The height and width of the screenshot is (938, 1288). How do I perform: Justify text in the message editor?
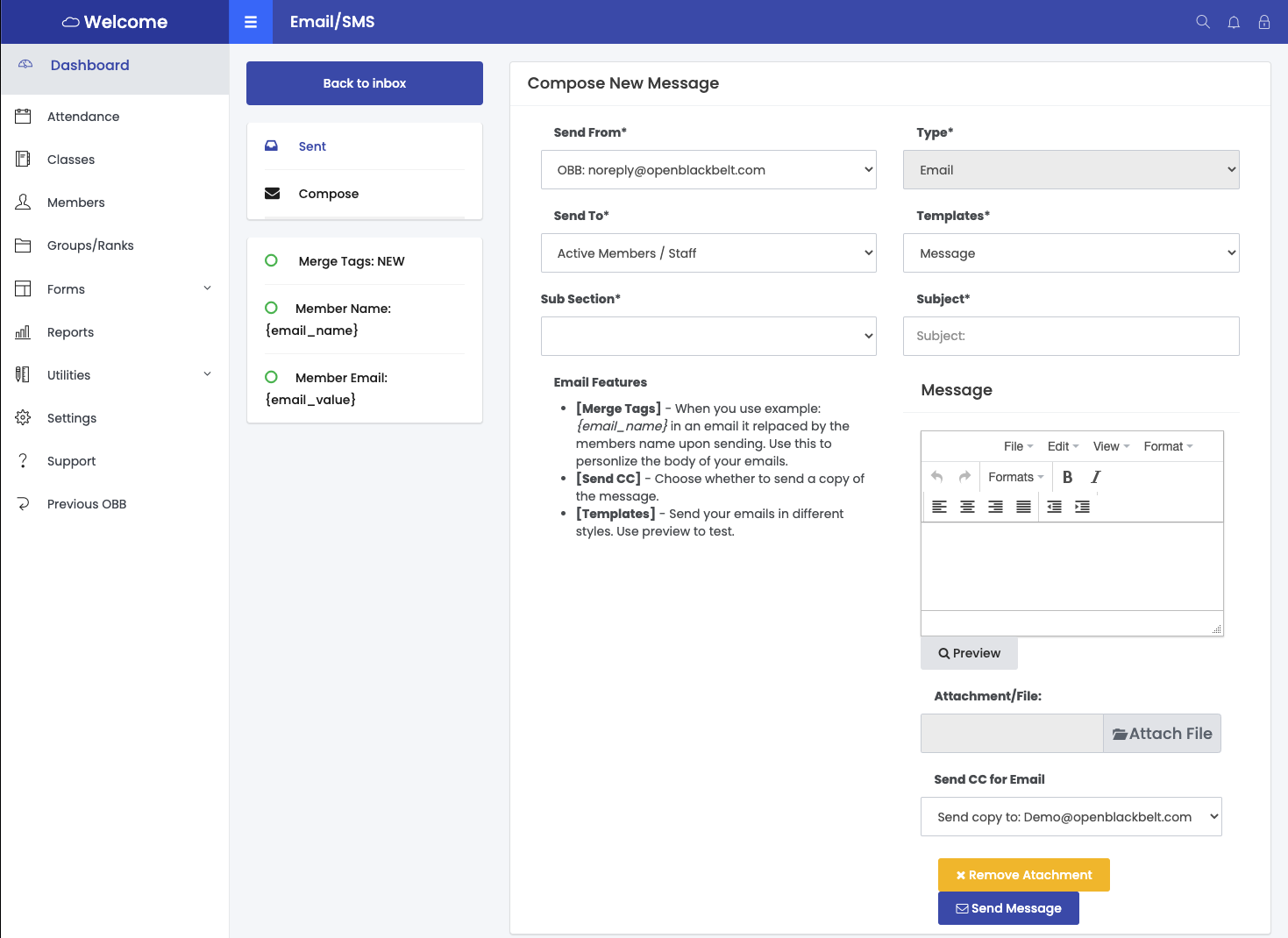click(x=1023, y=507)
